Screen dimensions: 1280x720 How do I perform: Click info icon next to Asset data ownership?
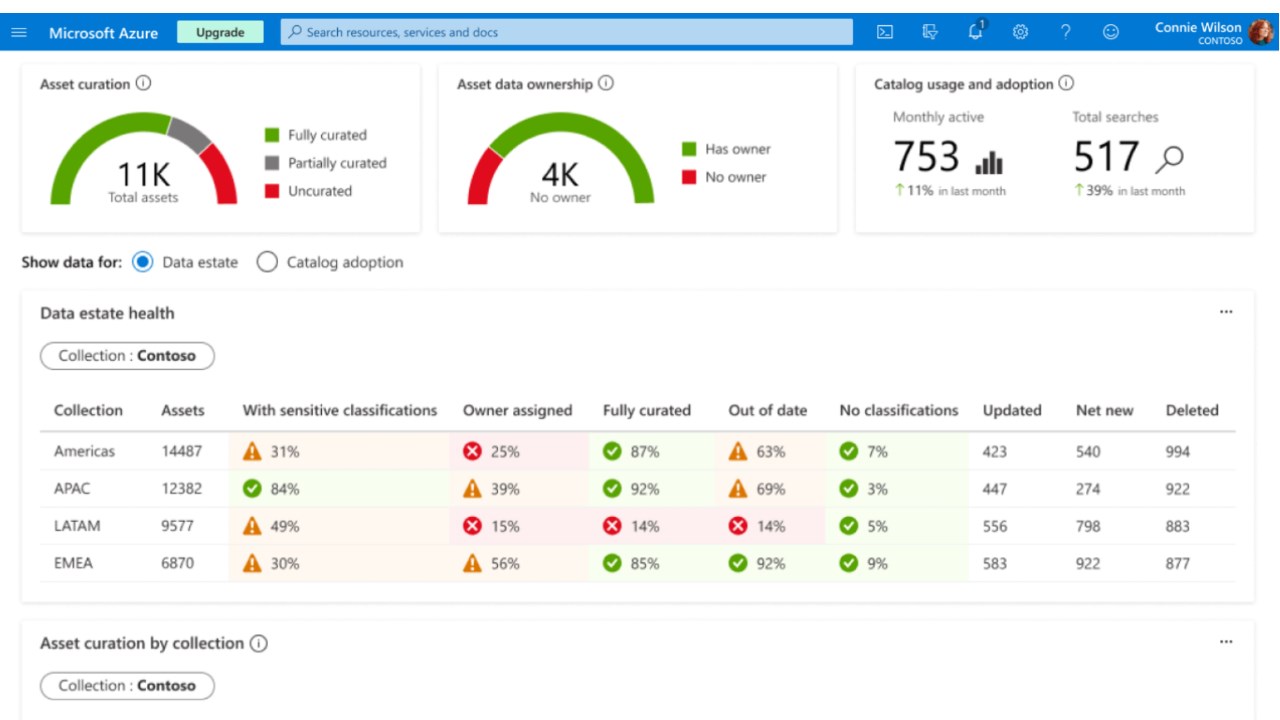point(606,84)
